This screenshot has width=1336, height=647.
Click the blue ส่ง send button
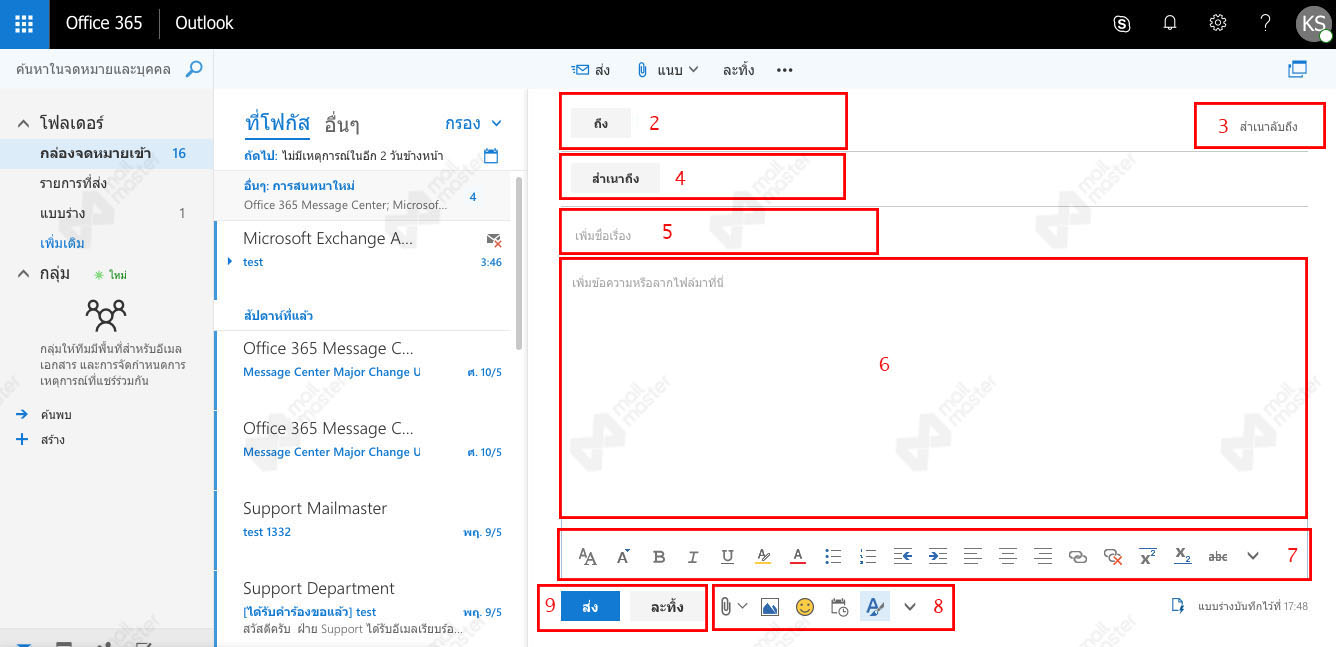coord(590,607)
